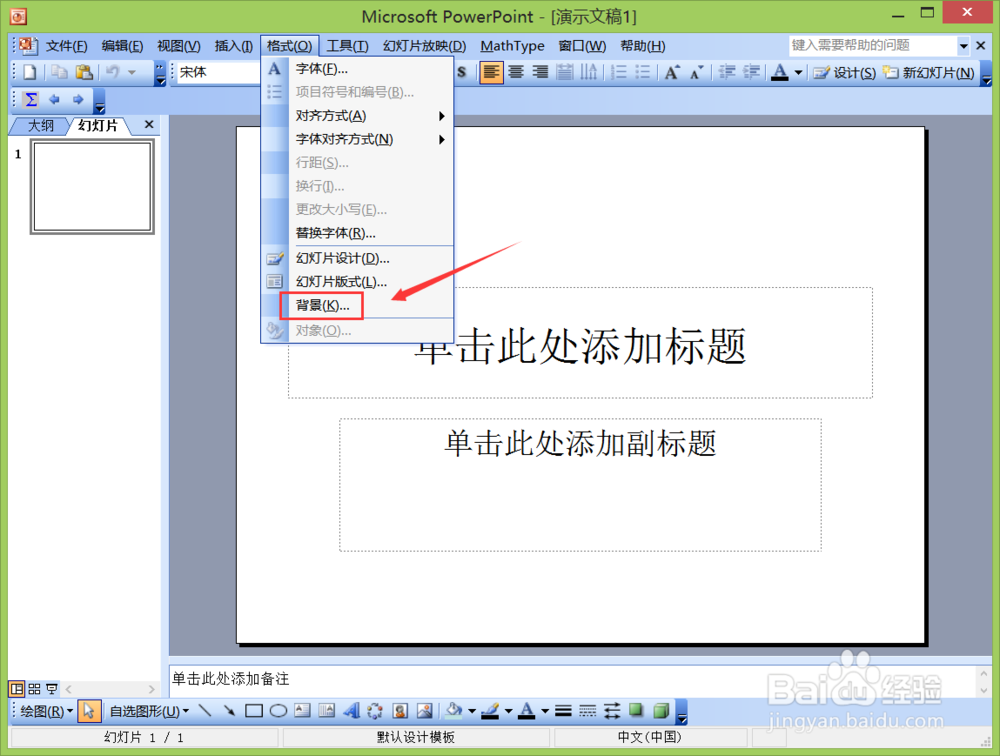This screenshot has height=756, width=1000.
Task: Open the AutoShapes (自选图形) dropdown
Action: coord(149,711)
